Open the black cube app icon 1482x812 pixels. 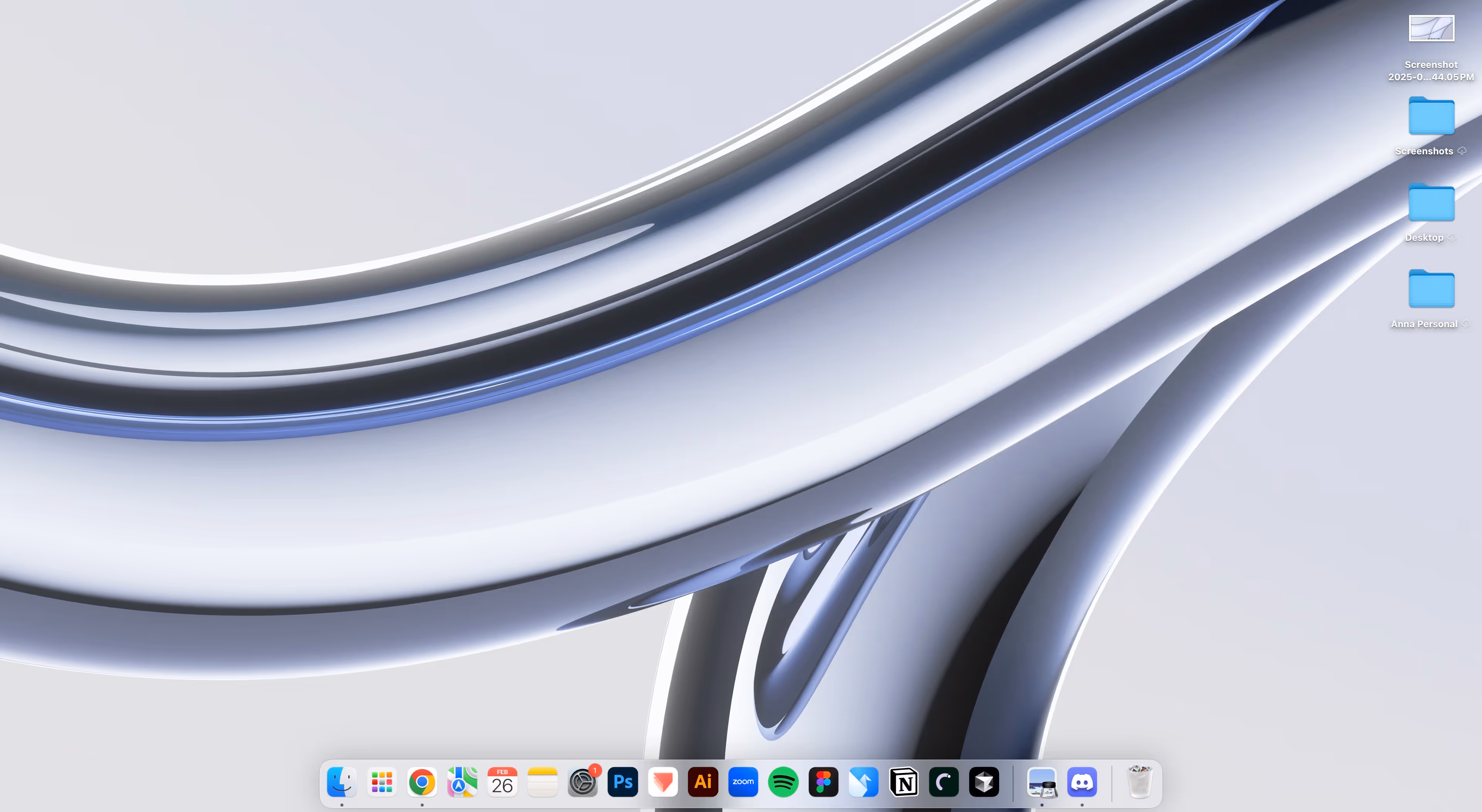click(985, 782)
